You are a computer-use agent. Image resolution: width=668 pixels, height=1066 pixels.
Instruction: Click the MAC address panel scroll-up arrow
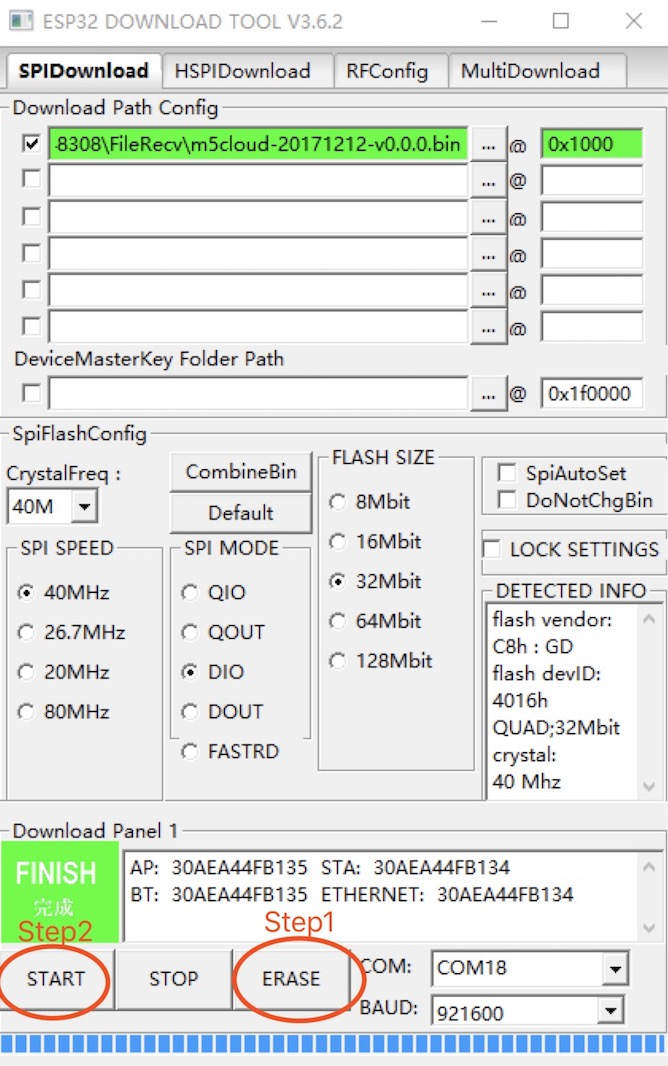click(649, 866)
